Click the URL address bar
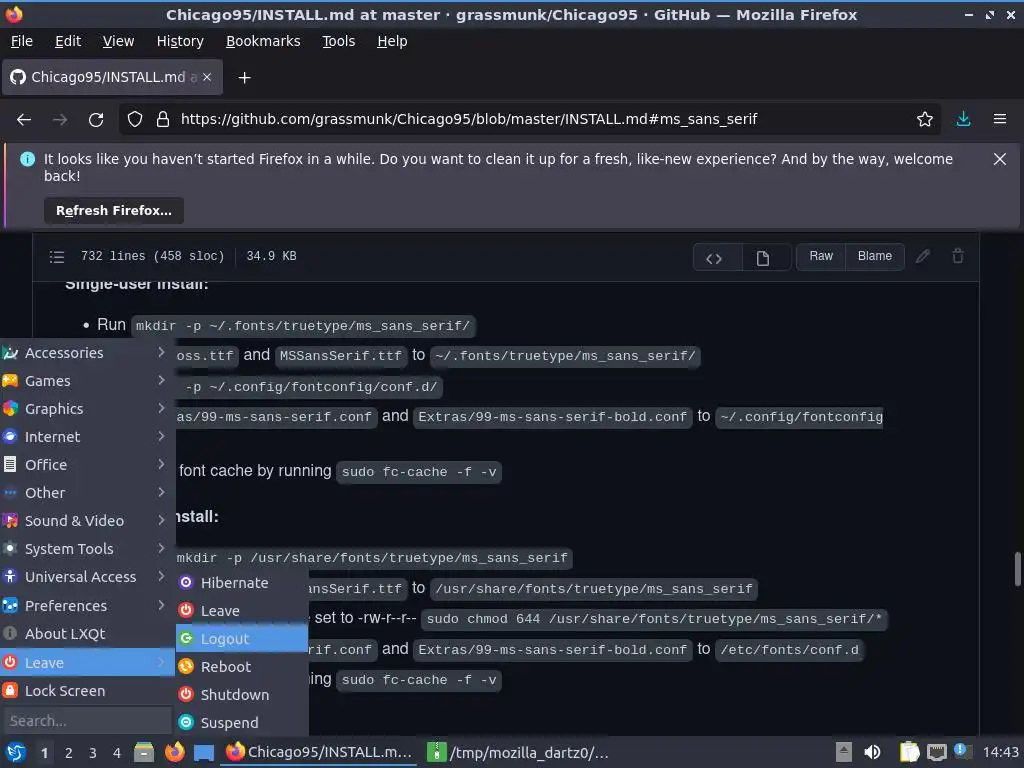The height and width of the screenshot is (768, 1024). [529, 119]
